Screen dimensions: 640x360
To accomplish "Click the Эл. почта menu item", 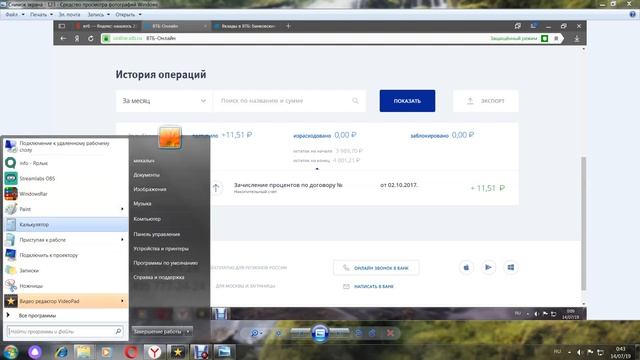I will pyautogui.click(x=69, y=14).
